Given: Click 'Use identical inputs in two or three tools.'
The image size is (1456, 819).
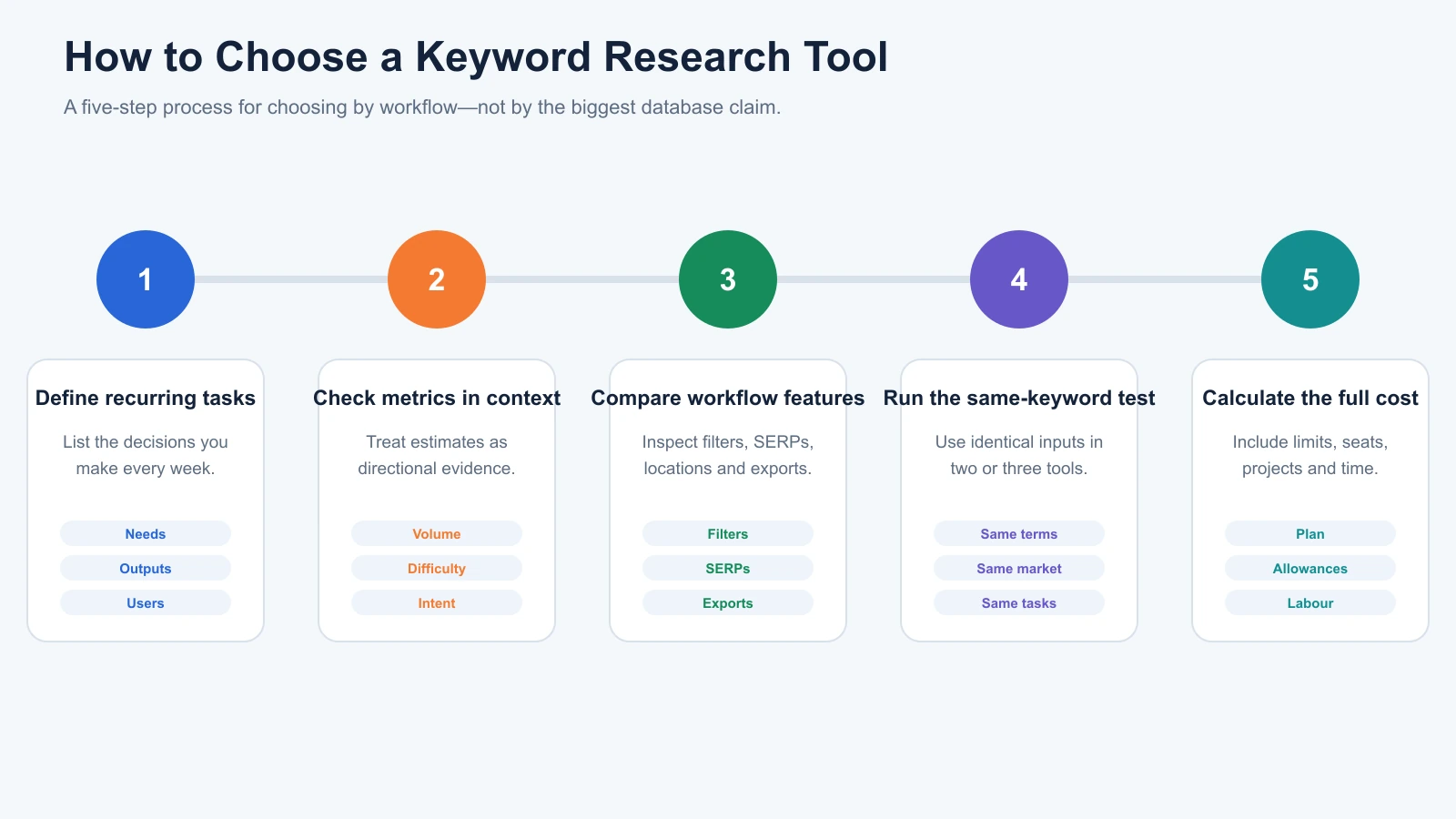Looking at the screenshot, I should 1019,455.
